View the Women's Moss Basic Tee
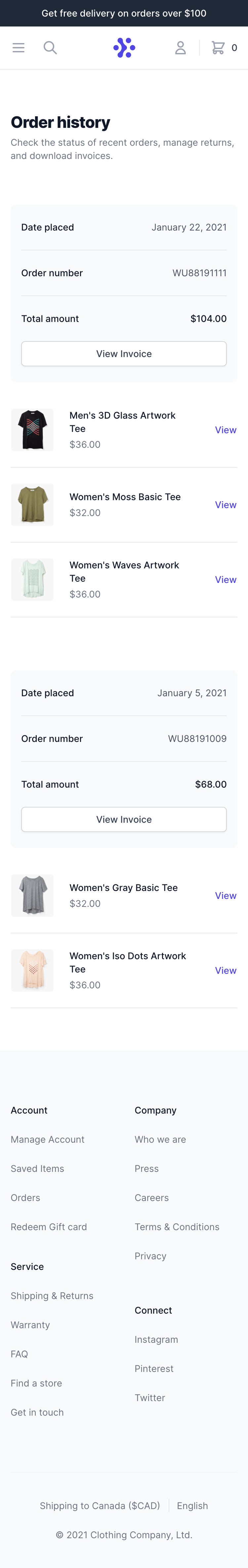 tap(226, 504)
